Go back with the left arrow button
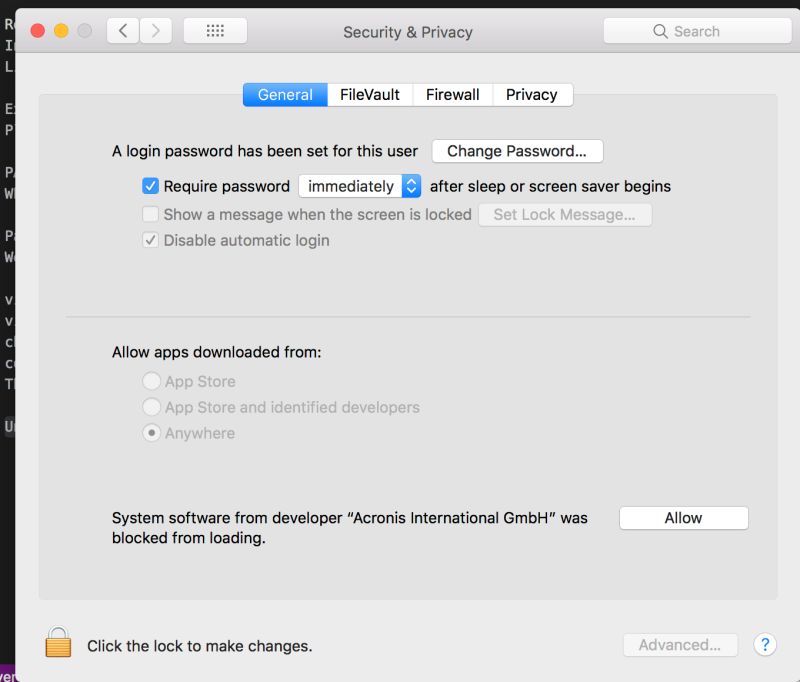800x682 pixels. pyautogui.click(x=123, y=31)
